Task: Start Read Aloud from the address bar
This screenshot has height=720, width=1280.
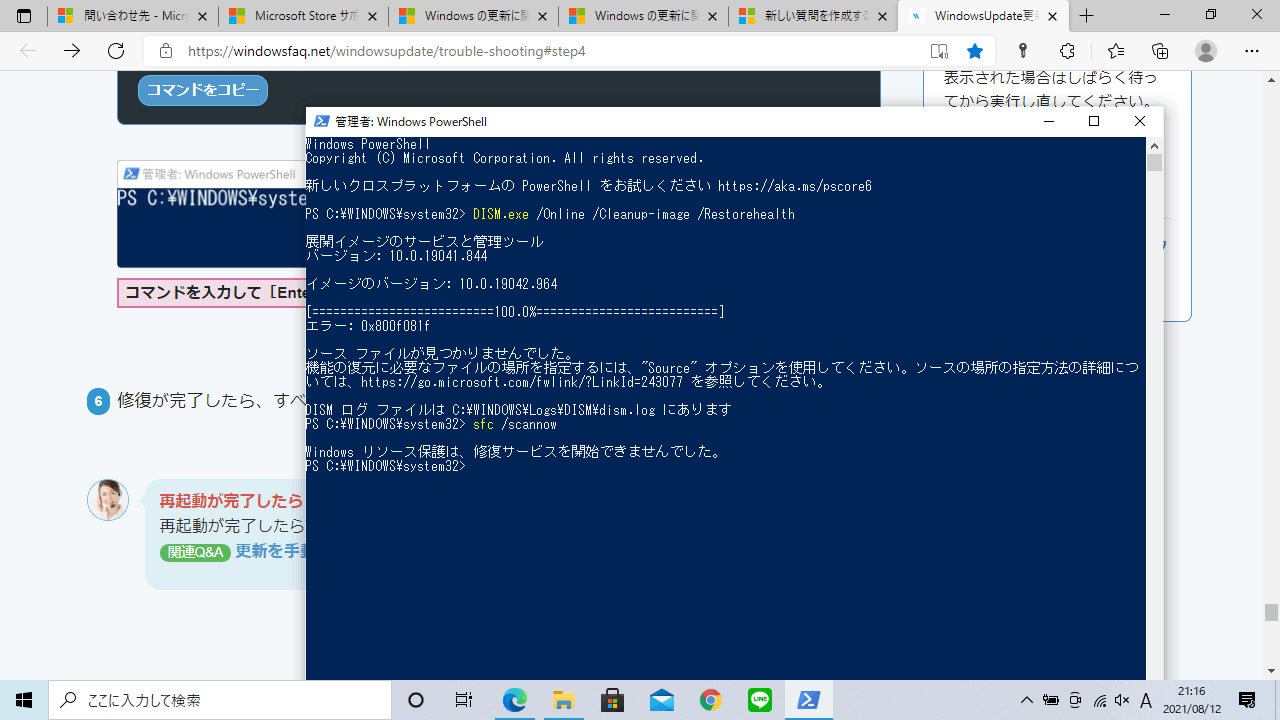Action: [938, 51]
